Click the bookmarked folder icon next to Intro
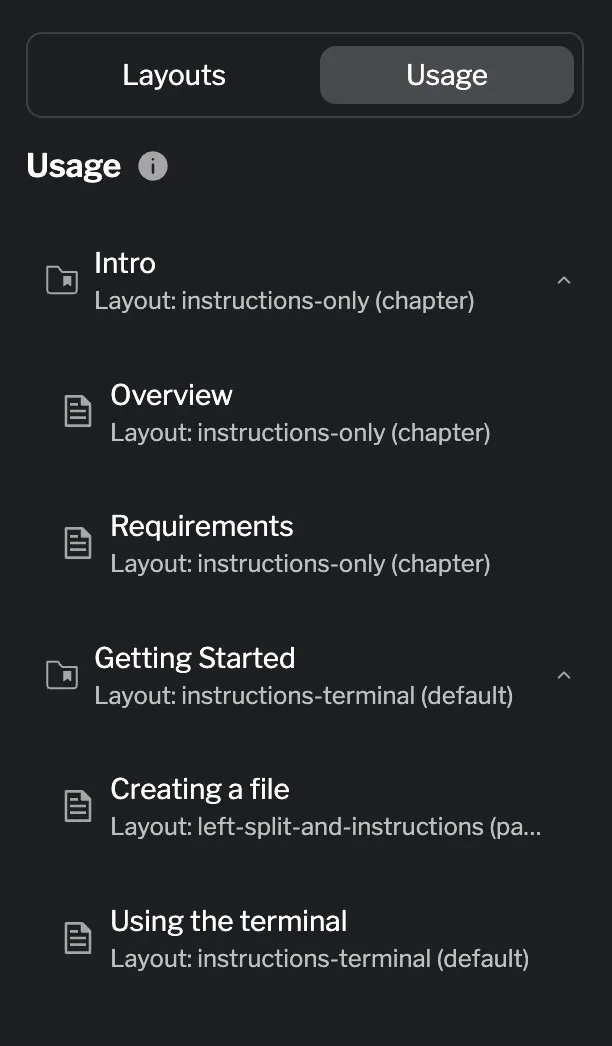 pos(62,278)
